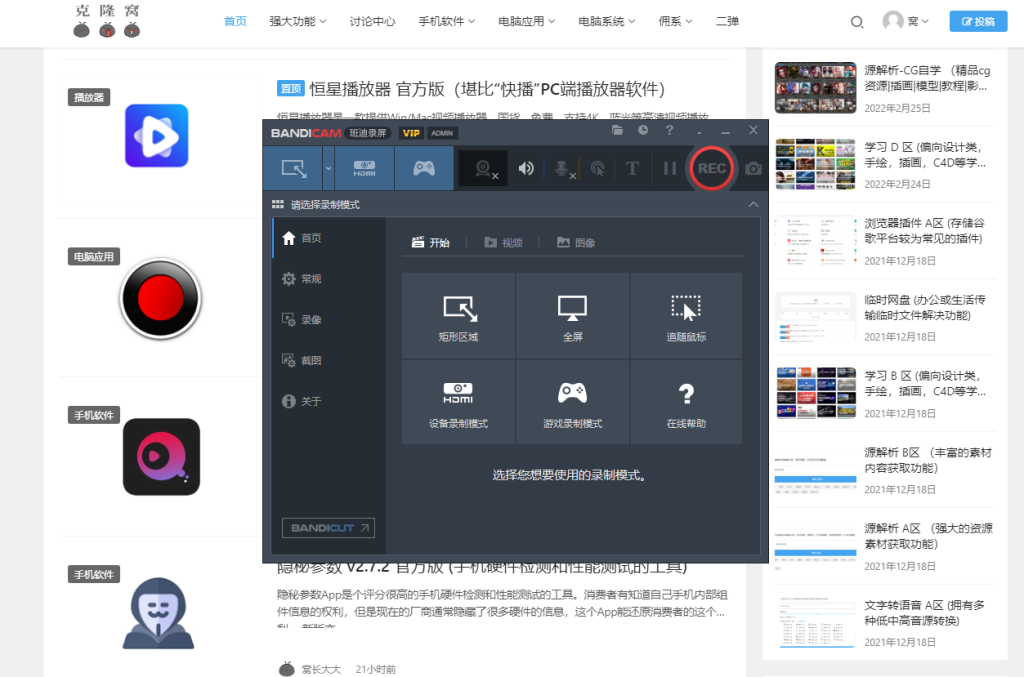The height and width of the screenshot is (677, 1024).
Task: Toggle speaker sound icon in Bandicam toolbar
Action: pyautogui.click(x=526, y=168)
